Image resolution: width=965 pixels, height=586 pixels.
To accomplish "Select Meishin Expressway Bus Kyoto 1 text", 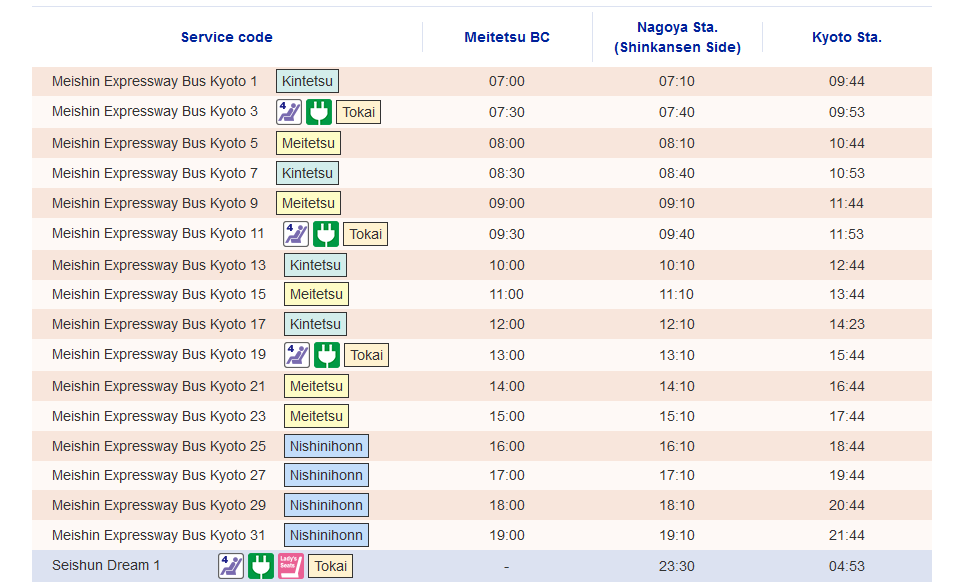I will point(154,81).
